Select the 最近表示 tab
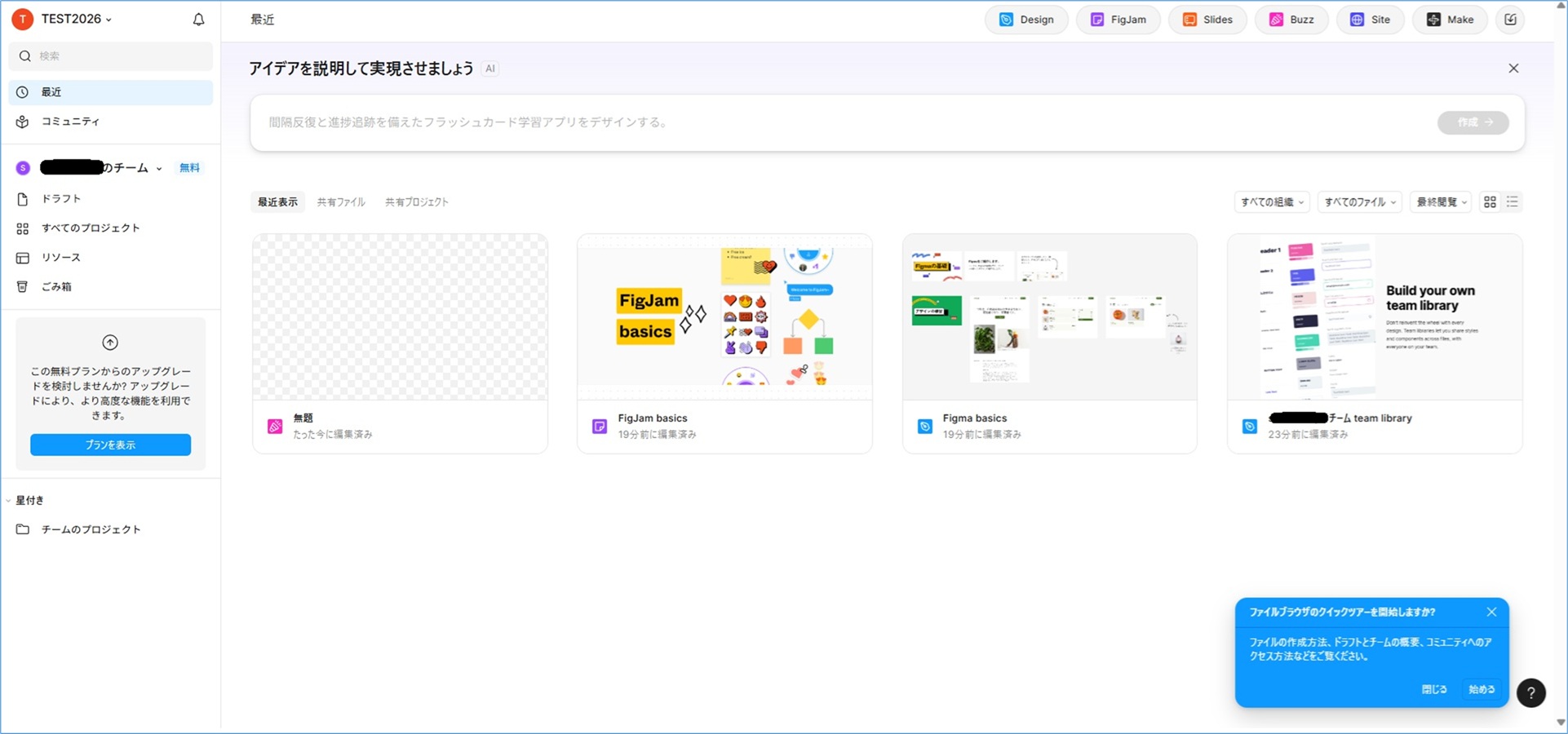Screen dimensions: 1568x734 click(277, 202)
